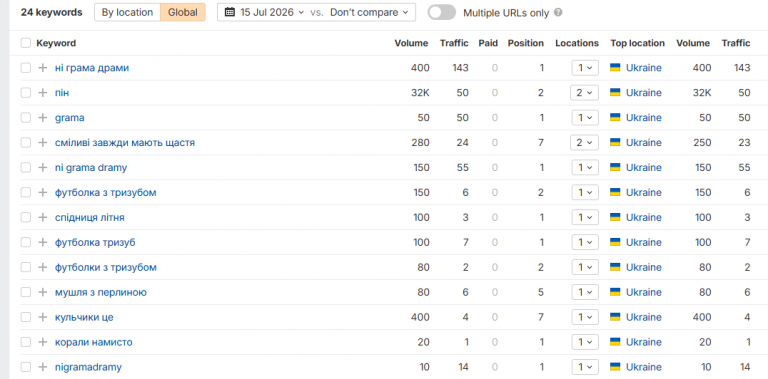Screen dimensions: 768x379
Task: Click the Ukraine flag in the 'кульчики це' row
Action: tap(615, 317)
